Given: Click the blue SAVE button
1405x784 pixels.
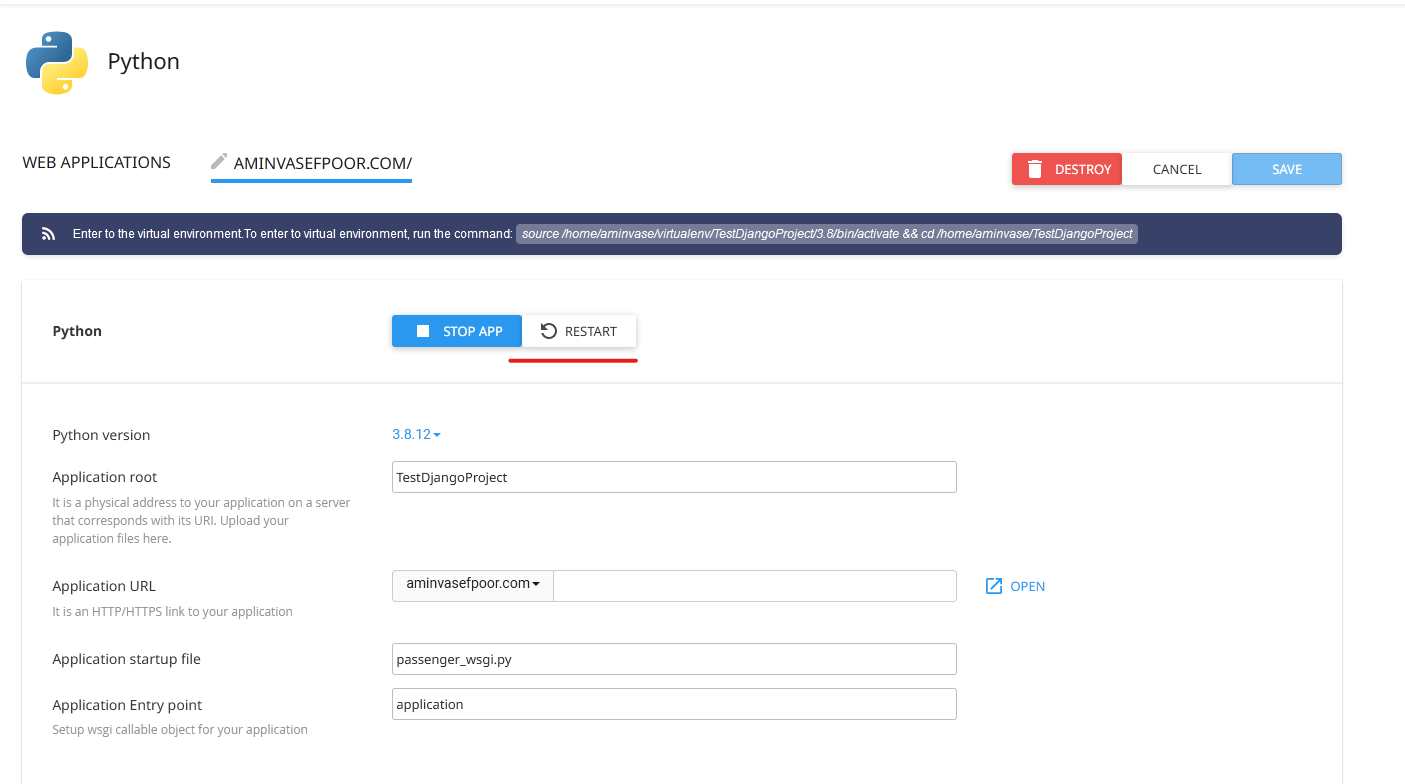Looking at the screenshot, I should point(1286,169).
